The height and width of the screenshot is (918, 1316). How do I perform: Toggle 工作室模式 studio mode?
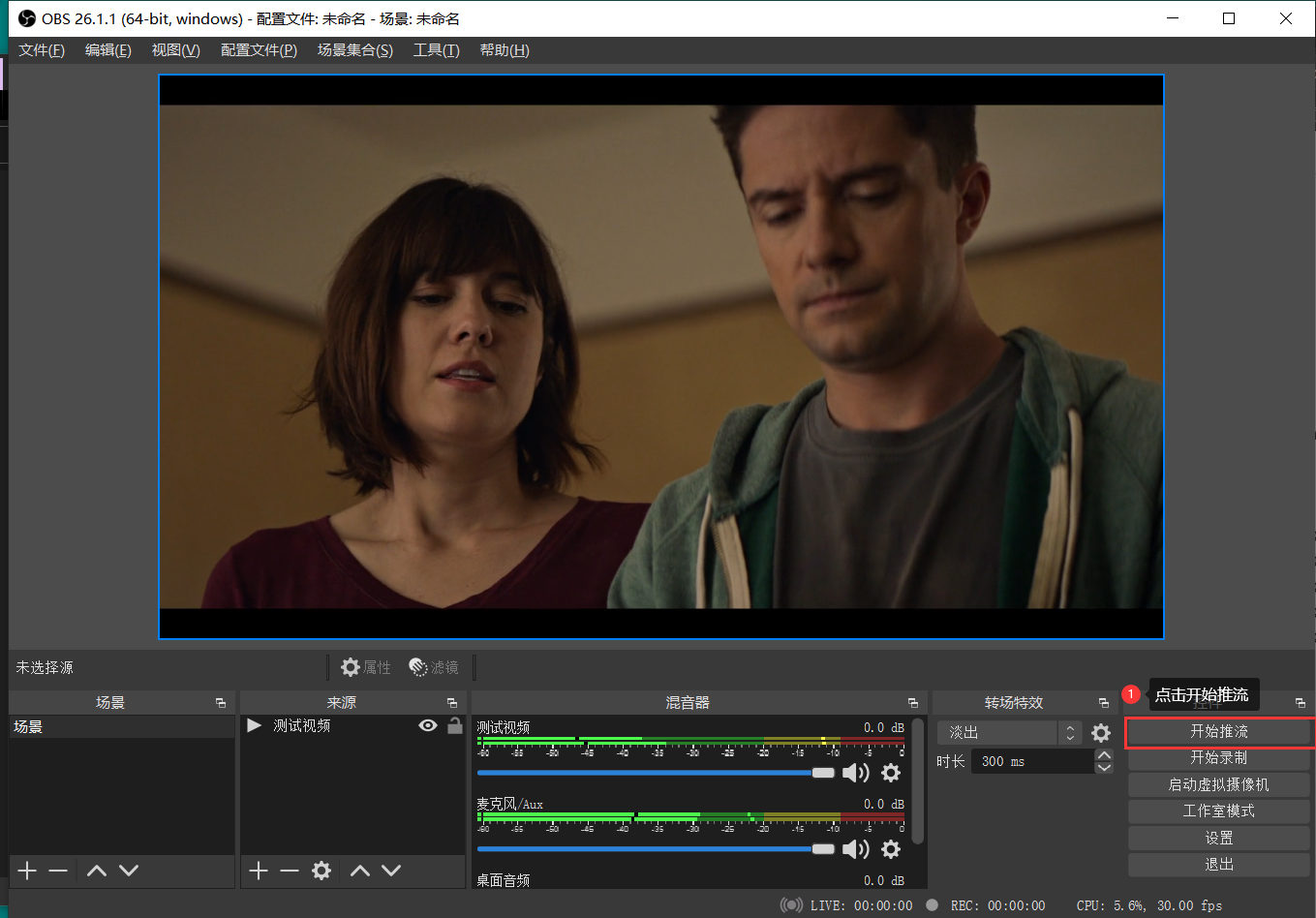point(1218,811)
